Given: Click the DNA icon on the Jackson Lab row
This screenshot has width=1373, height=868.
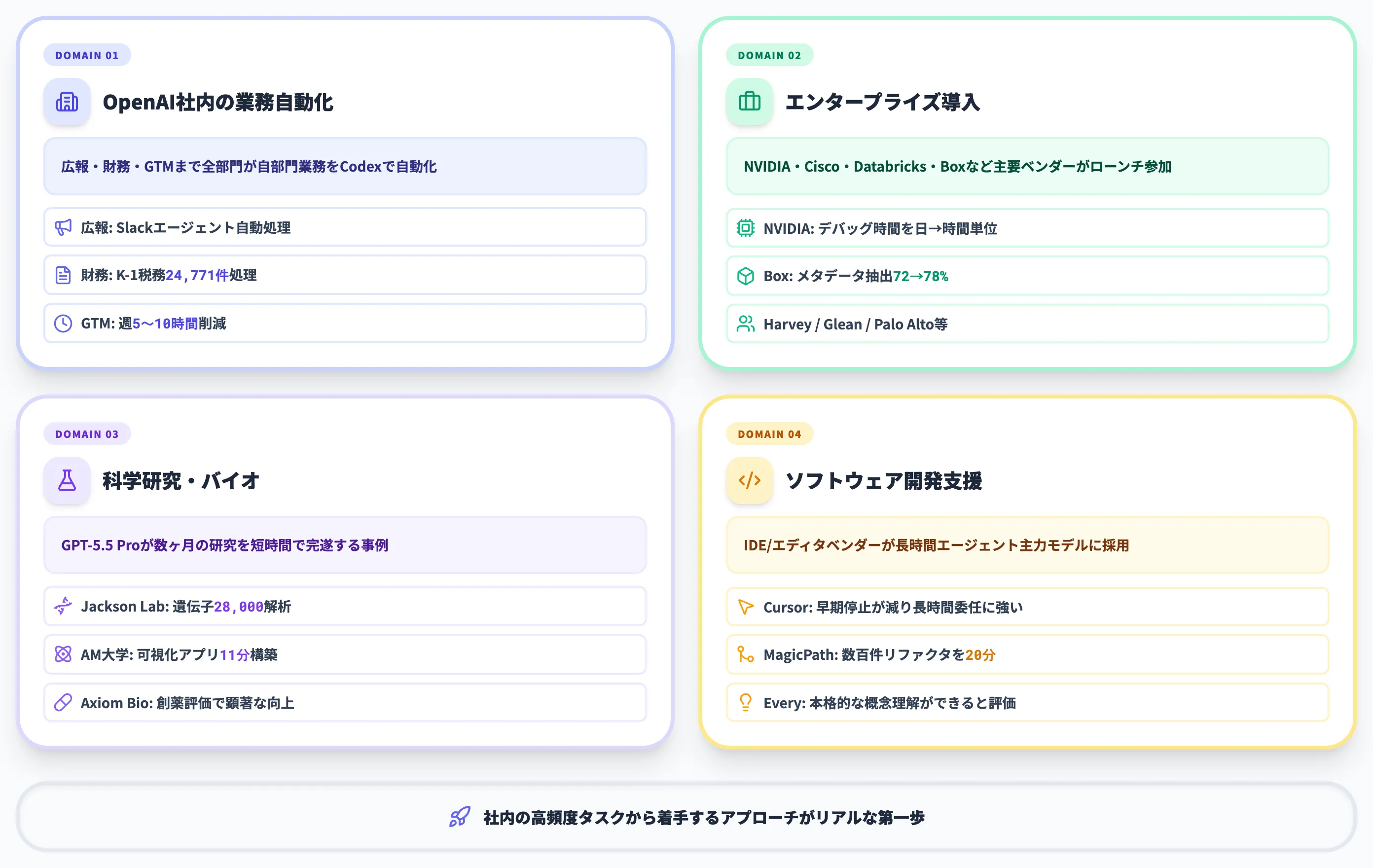Looking at the screenshot, I should point(63,606).
